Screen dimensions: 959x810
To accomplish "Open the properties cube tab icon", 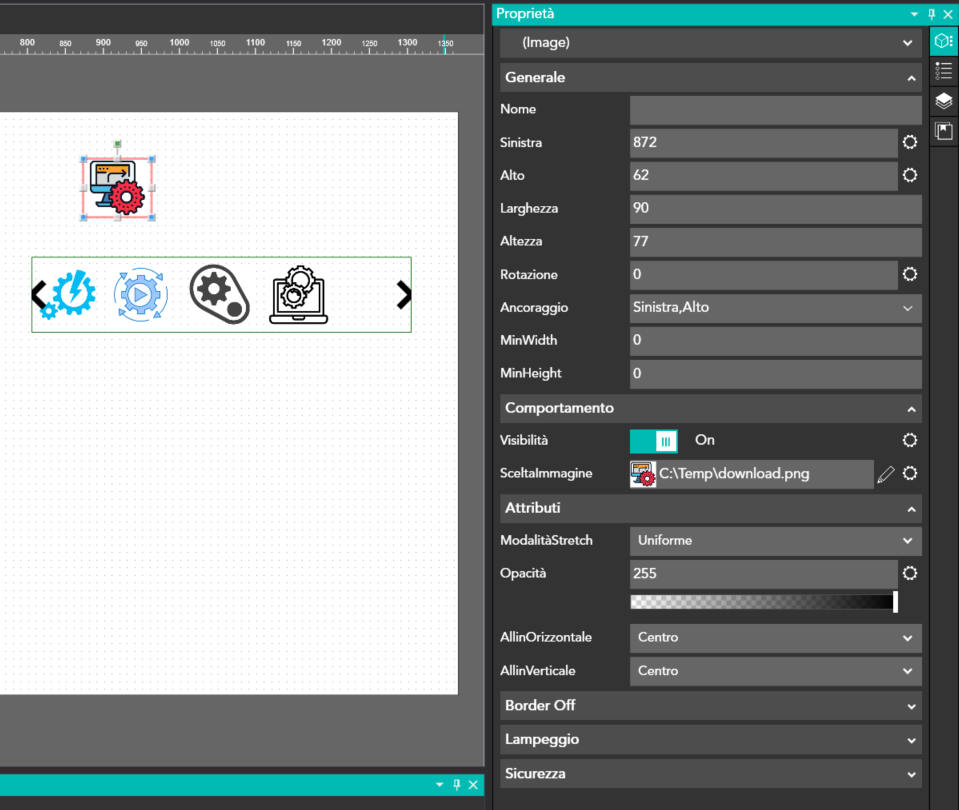I will (943, 42).
